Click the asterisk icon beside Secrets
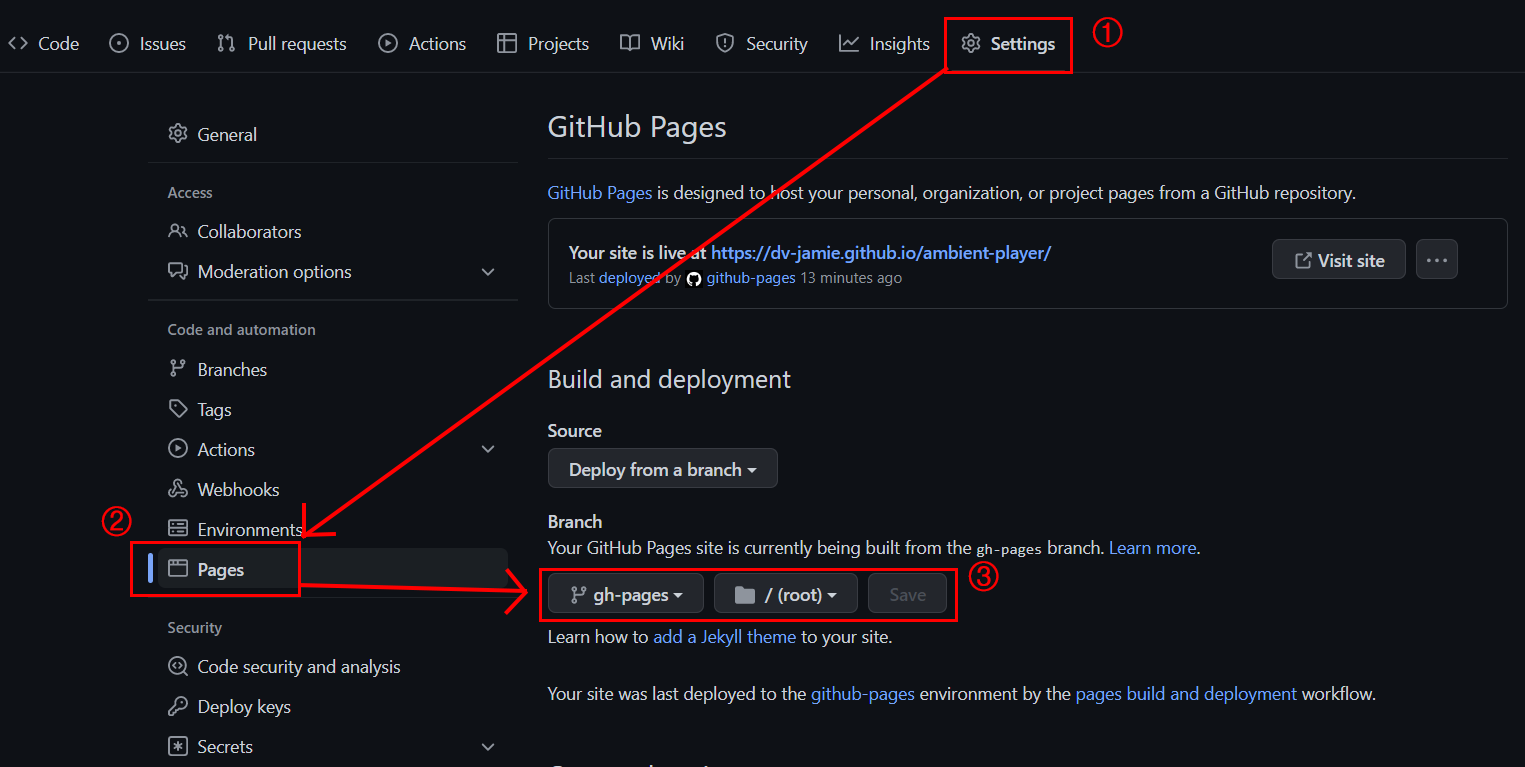Image resolution: width=1525 pixels, height=767 pixels. point(178,746)
